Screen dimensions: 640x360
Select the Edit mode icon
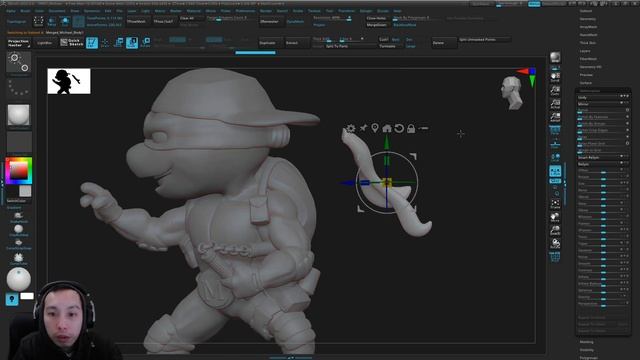92,43
